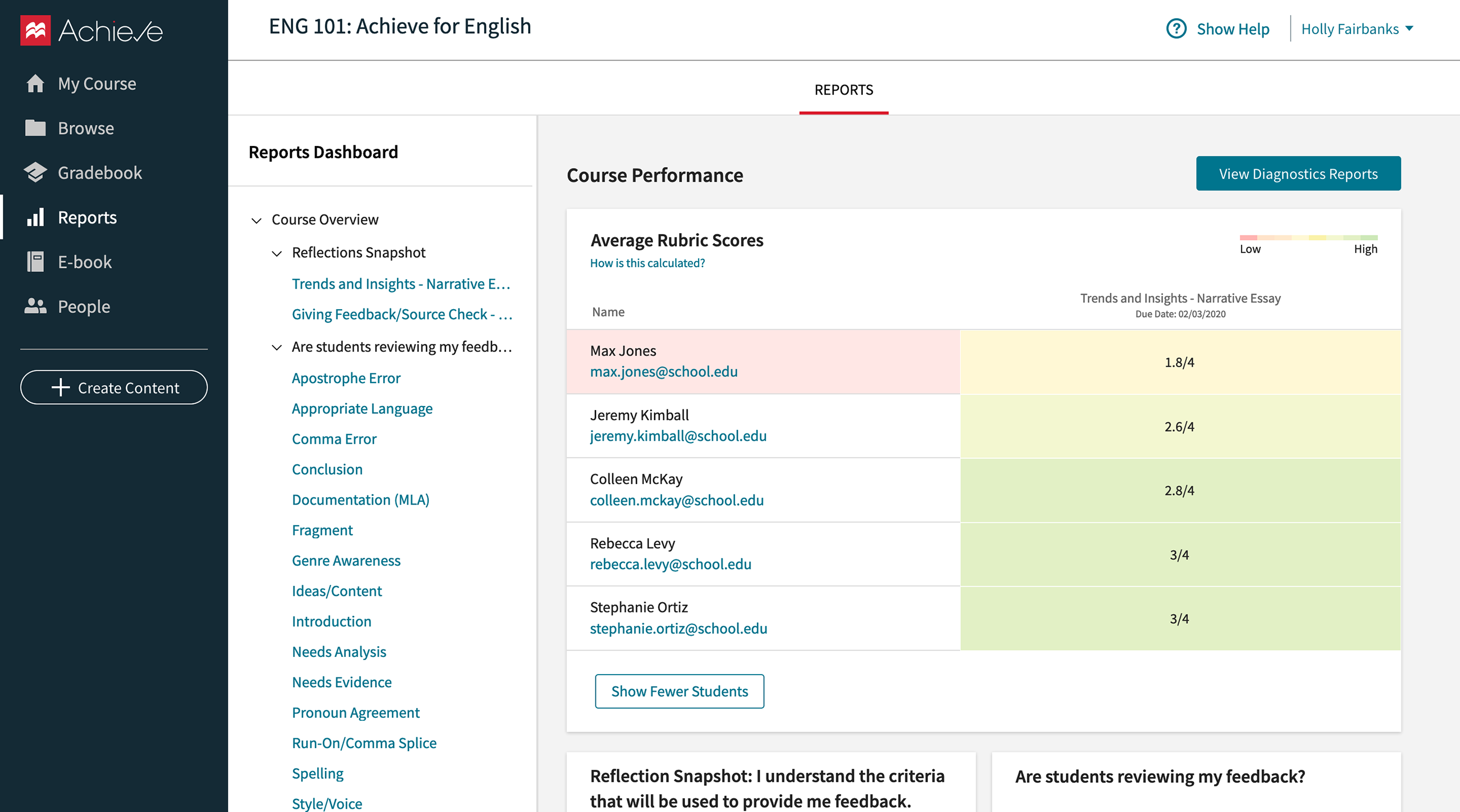Open Gradebook in the sidebar

tap(100, 173)
